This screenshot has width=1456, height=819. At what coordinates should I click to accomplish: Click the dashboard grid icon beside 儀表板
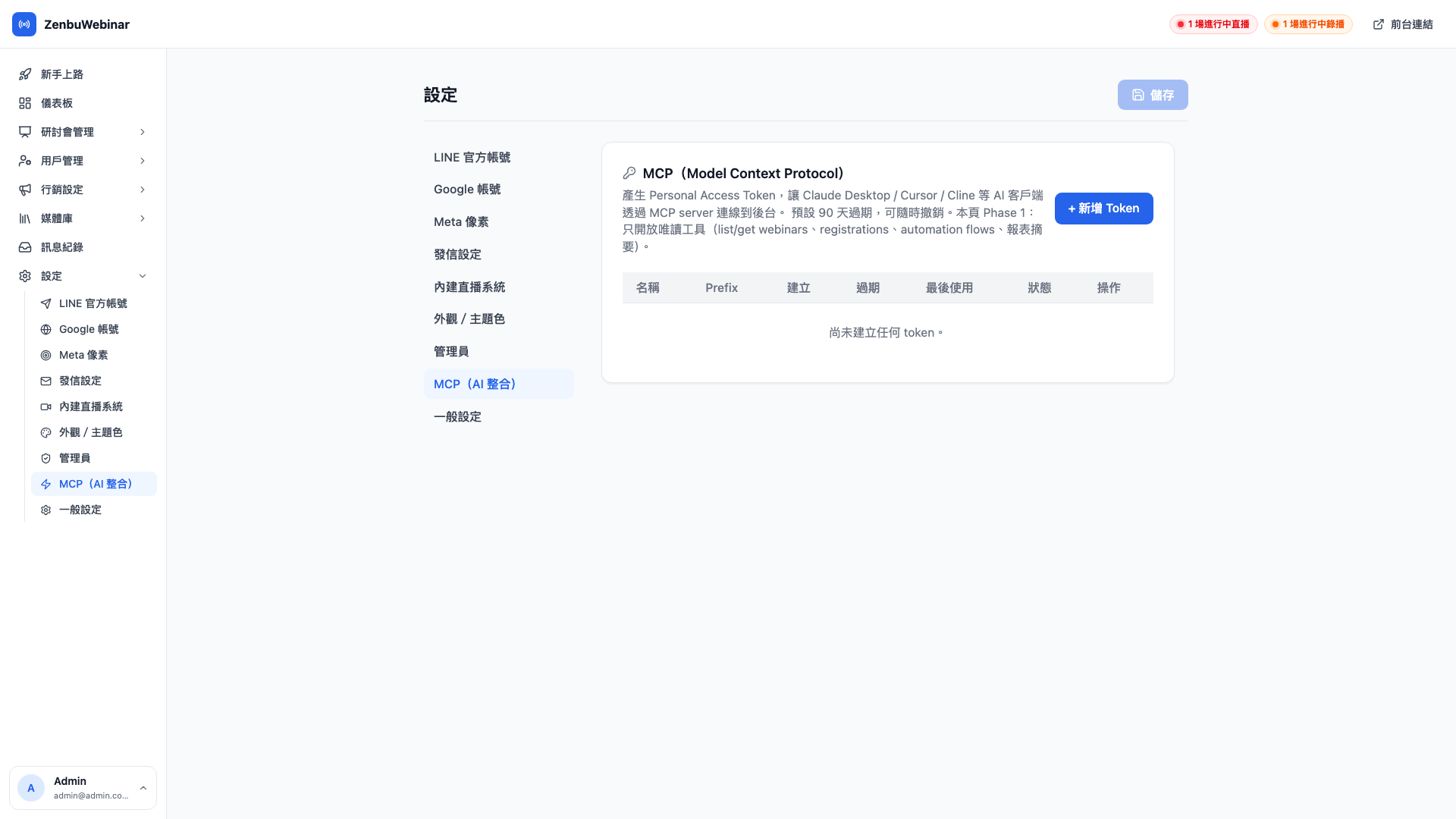(x=25, y=103)
